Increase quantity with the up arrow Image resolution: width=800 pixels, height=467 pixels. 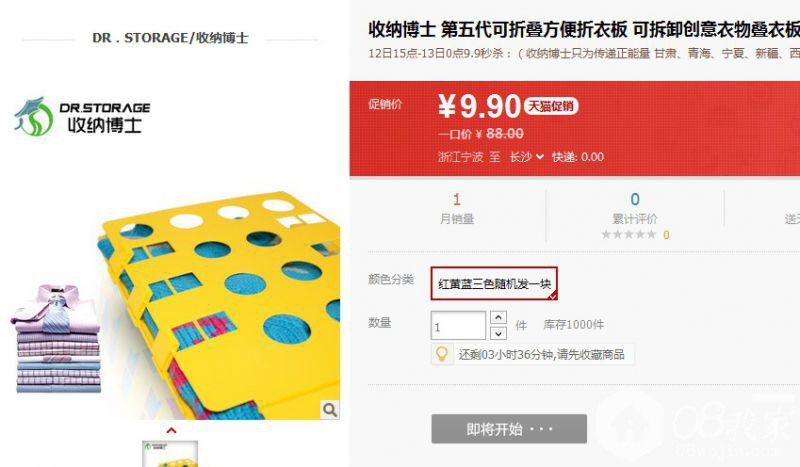[498, 317]
